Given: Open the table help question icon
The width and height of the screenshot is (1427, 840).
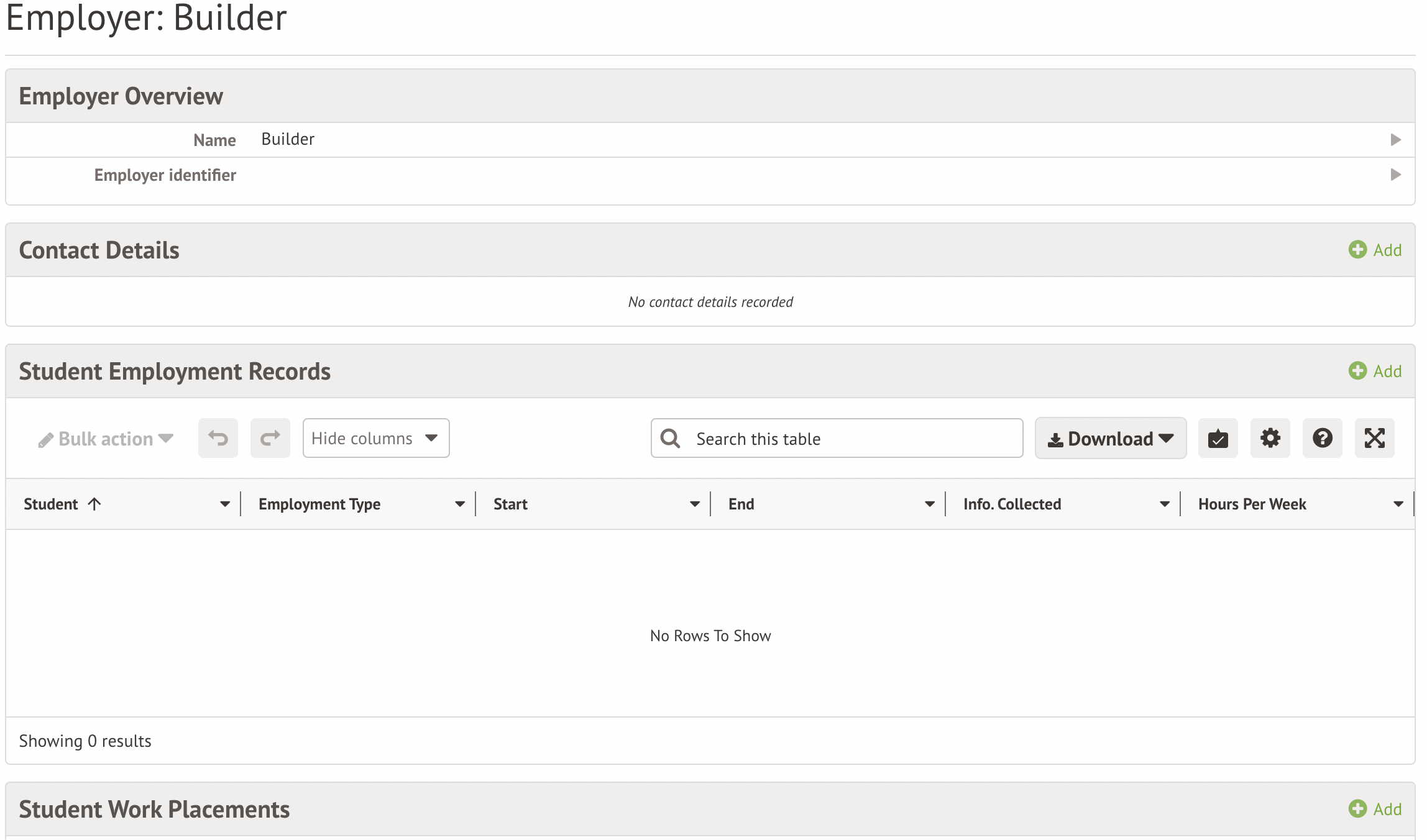Looking at the screenshot, I should (1322, 438).
